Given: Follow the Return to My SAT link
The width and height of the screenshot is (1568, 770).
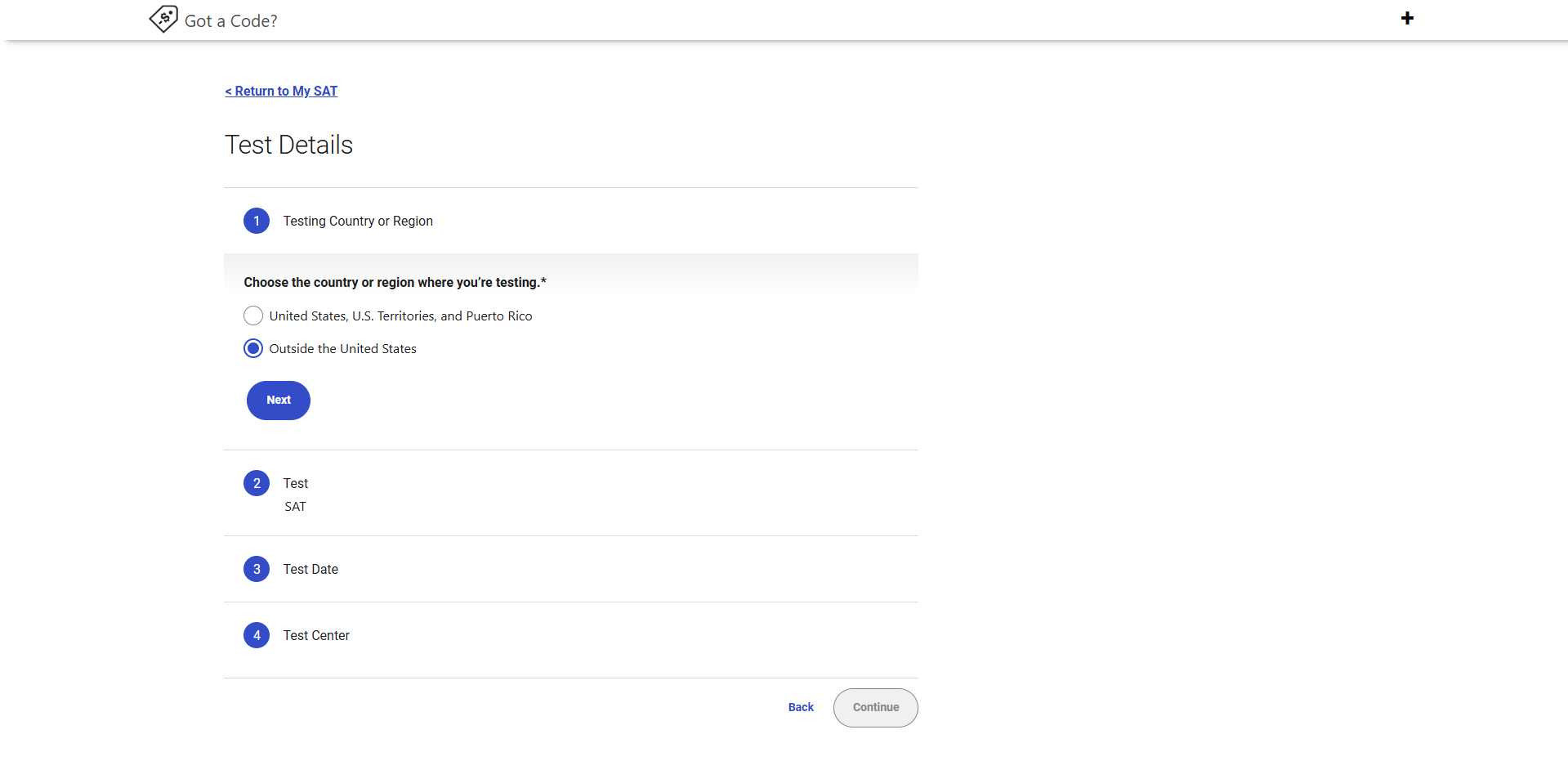Looking at the screenshot, I should pyautogui.click(x=281, y=92).
